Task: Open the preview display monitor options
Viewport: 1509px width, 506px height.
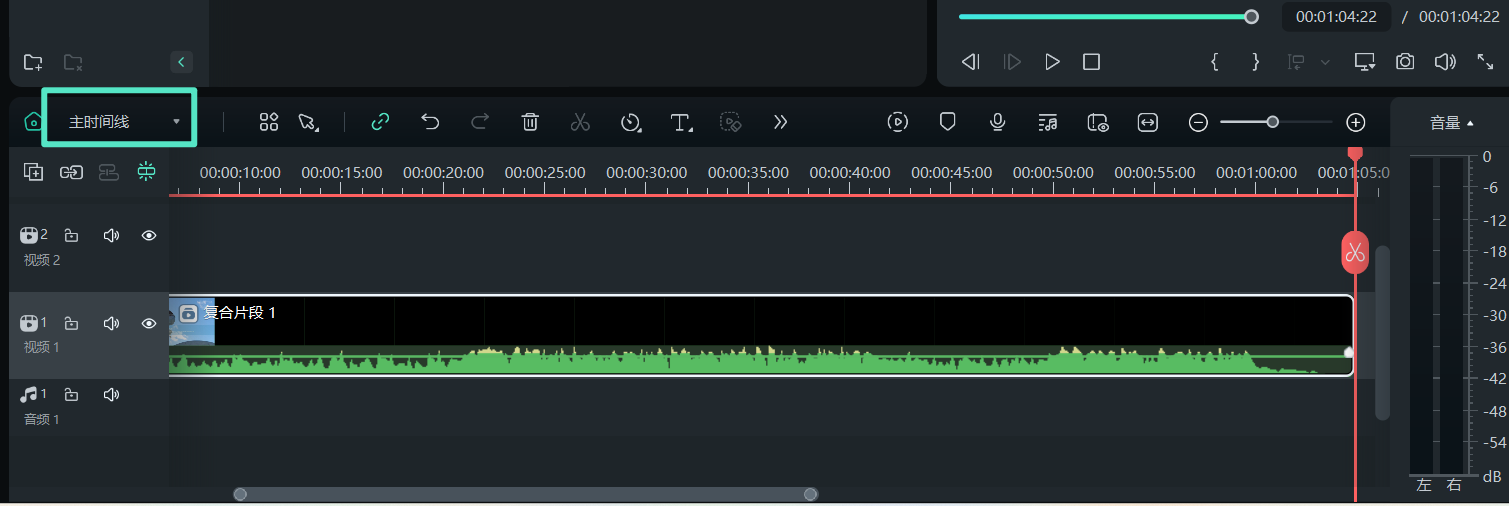Action: pyautogui.click(x=1365, y=62)
